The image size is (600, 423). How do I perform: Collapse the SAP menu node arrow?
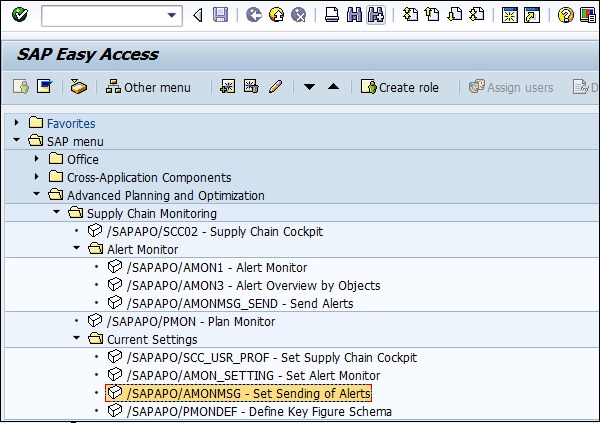click(16, 140)
